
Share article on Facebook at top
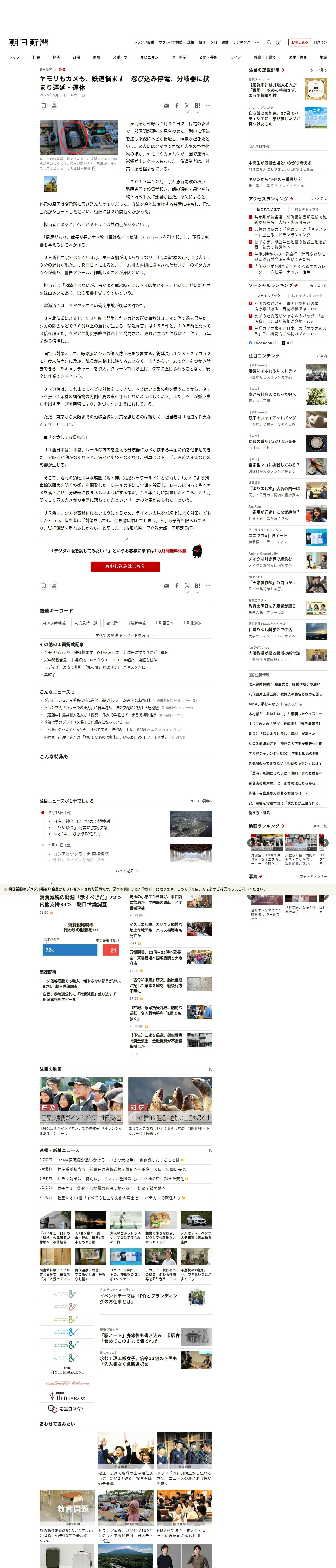[177, 106]
